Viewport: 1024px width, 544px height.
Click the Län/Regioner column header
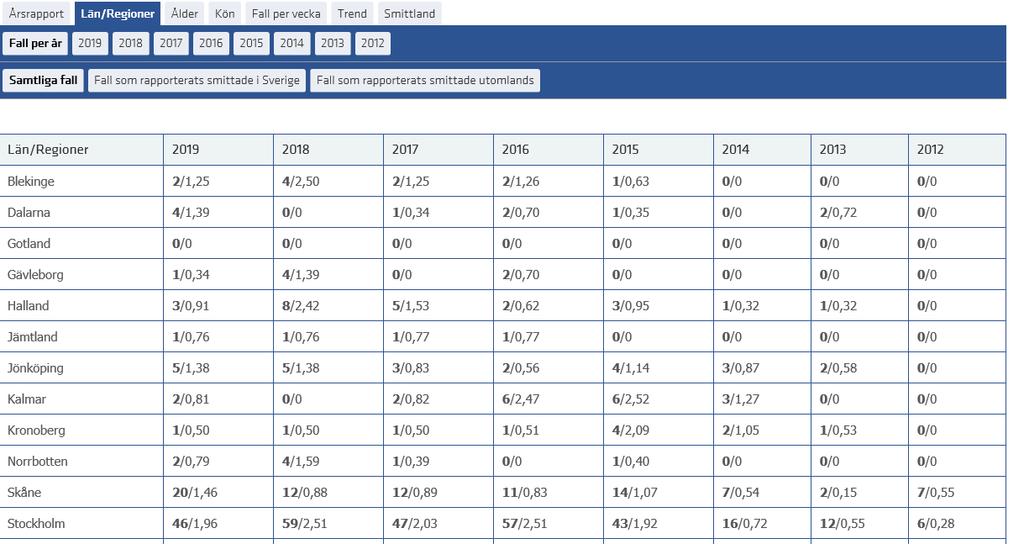(82, 150)
